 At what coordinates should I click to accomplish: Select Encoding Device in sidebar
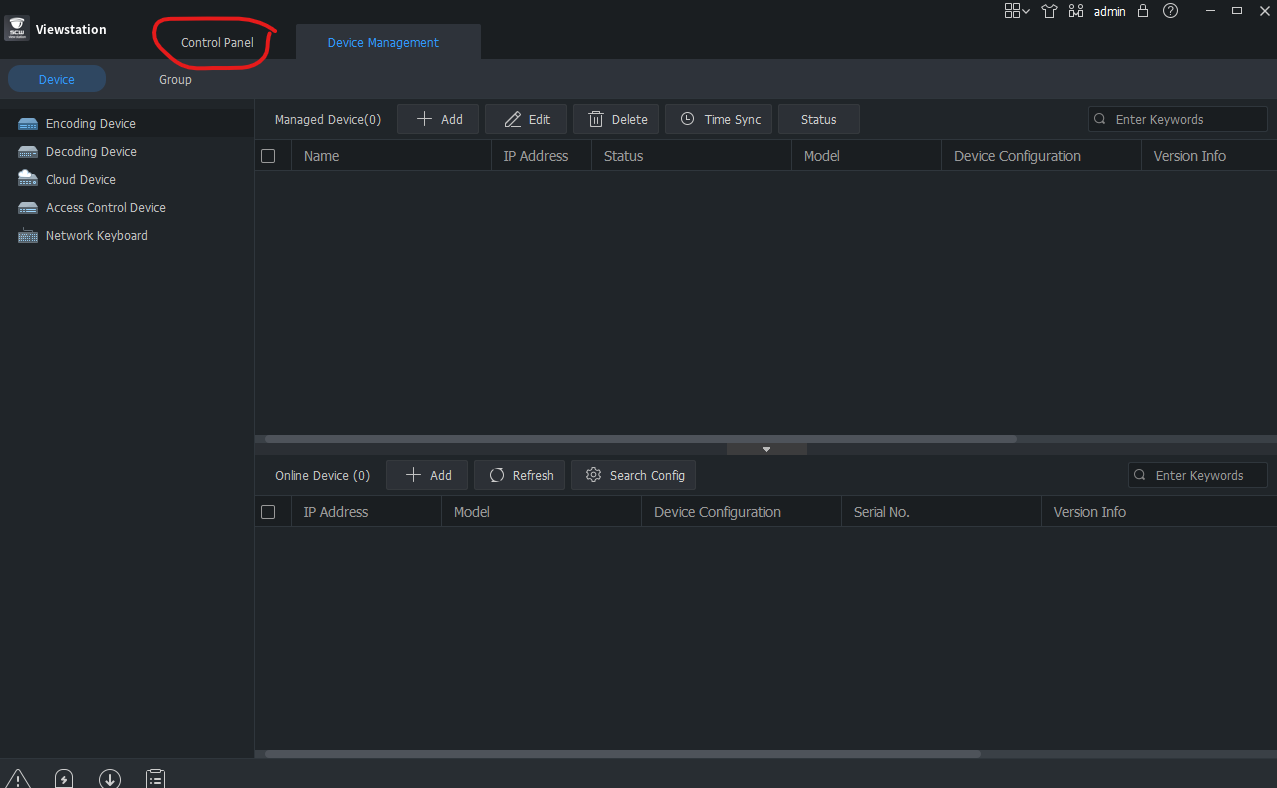tap(127, 124)
